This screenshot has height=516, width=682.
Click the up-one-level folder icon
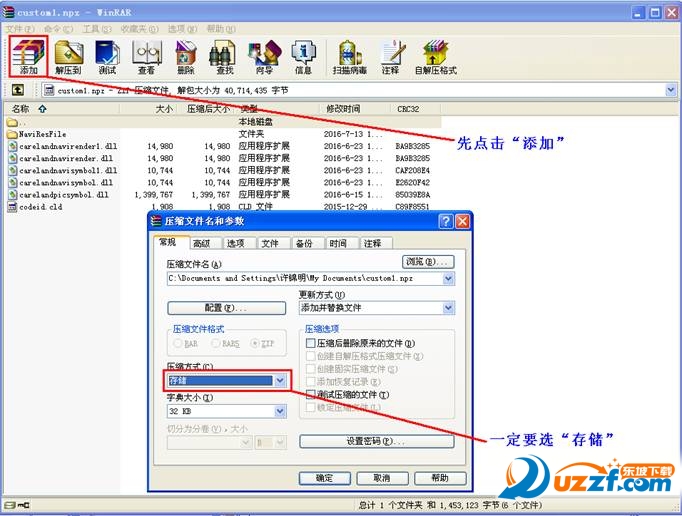coord(17,90)
